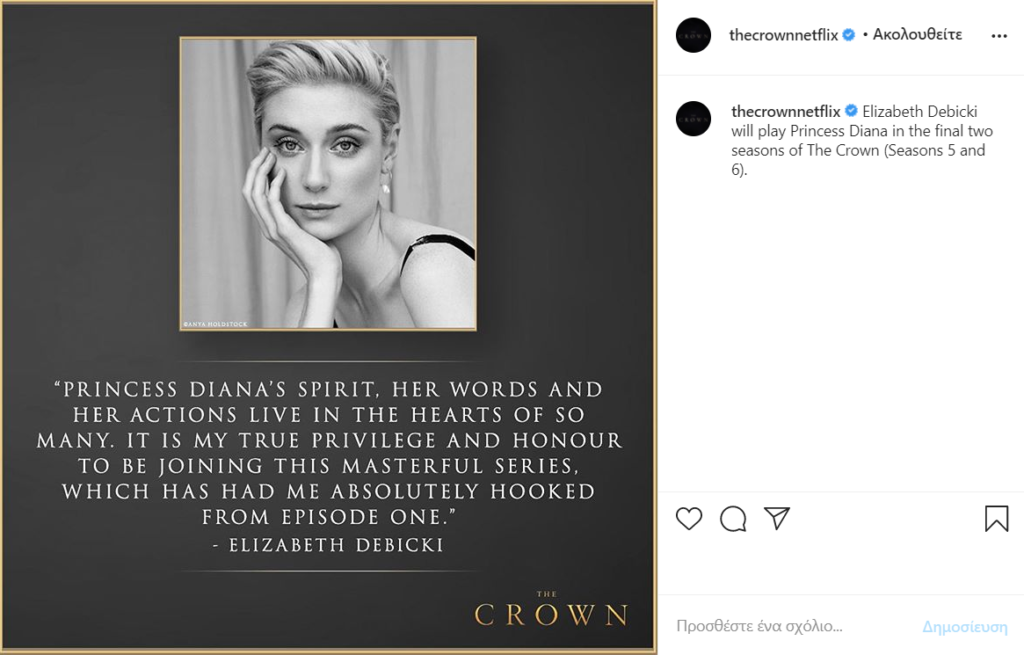Viewport: 1024px width, 655px height.
Task: Open the profile avatar in the post header
Action: click(693, 35)
